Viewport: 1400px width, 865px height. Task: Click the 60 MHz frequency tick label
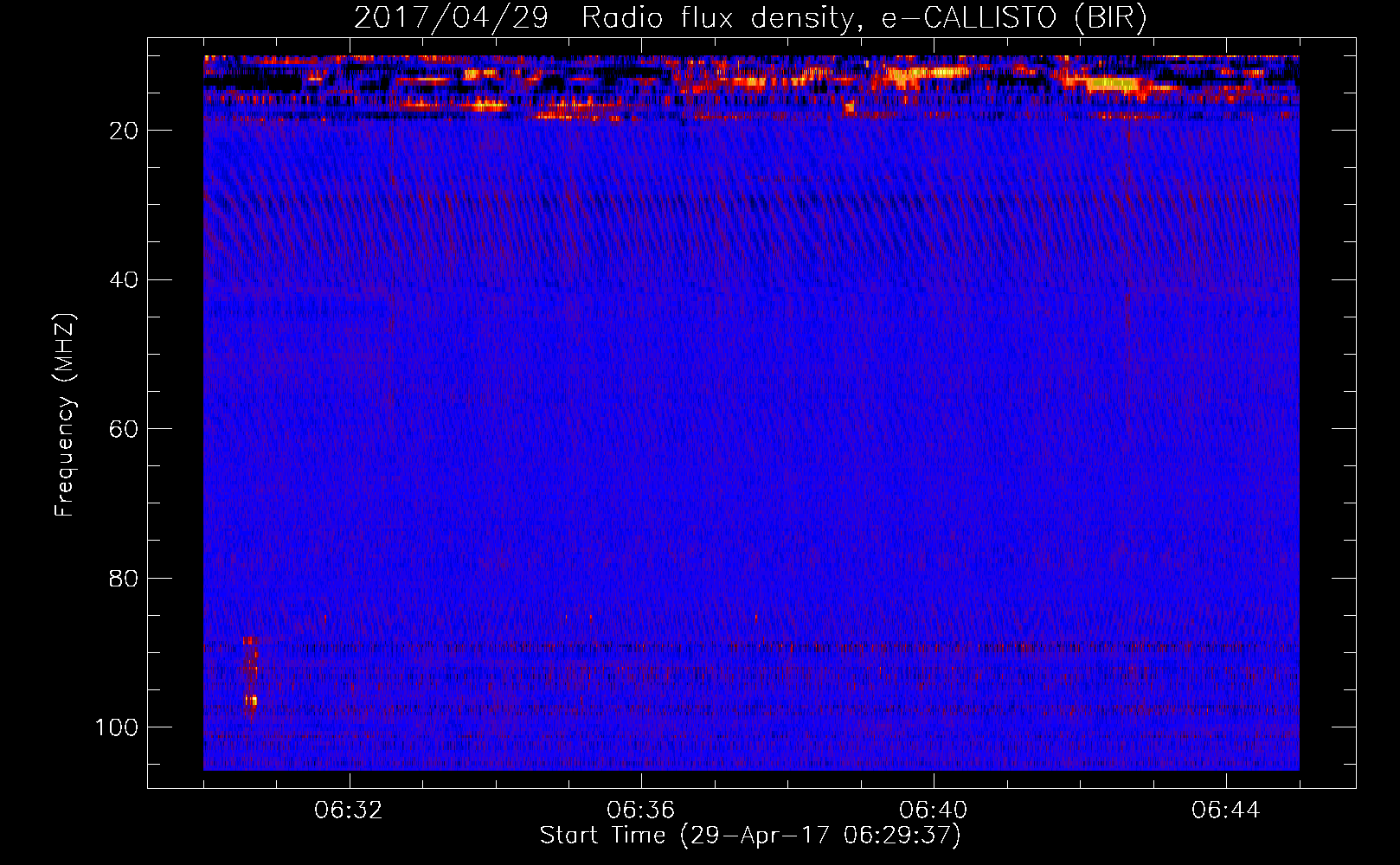124,429
